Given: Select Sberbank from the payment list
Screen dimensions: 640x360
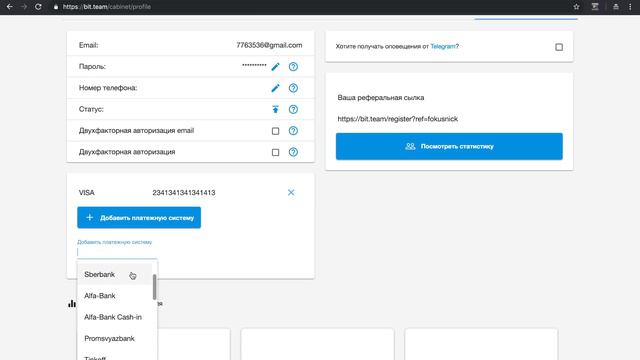Looking at the screenshot, I should point(114,274).
